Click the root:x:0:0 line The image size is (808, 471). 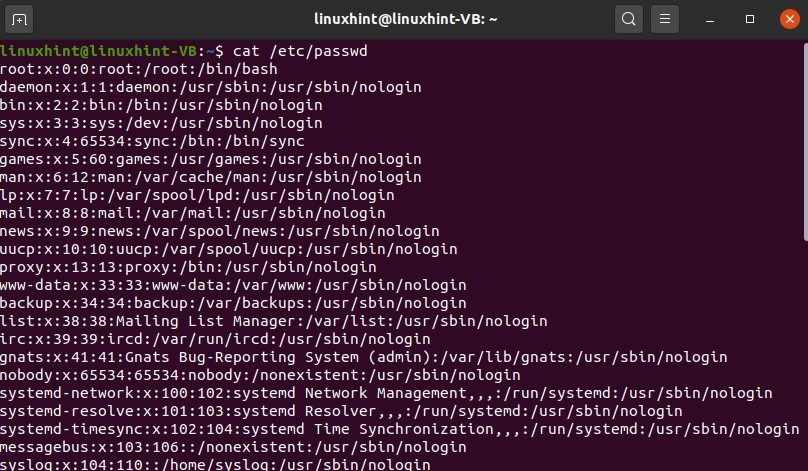(x=138, y=69)
